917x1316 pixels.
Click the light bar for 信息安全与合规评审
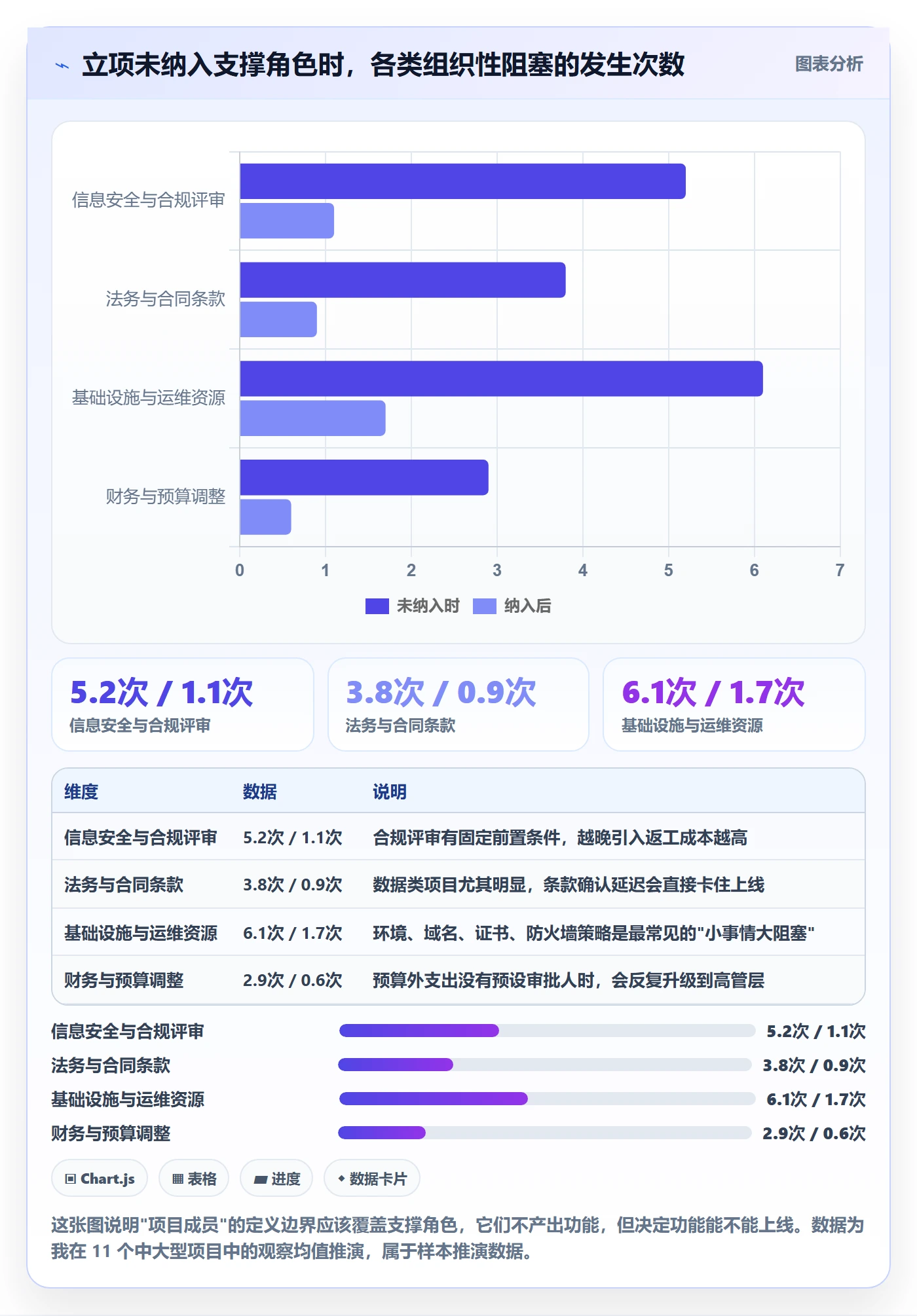click(287, 221)
